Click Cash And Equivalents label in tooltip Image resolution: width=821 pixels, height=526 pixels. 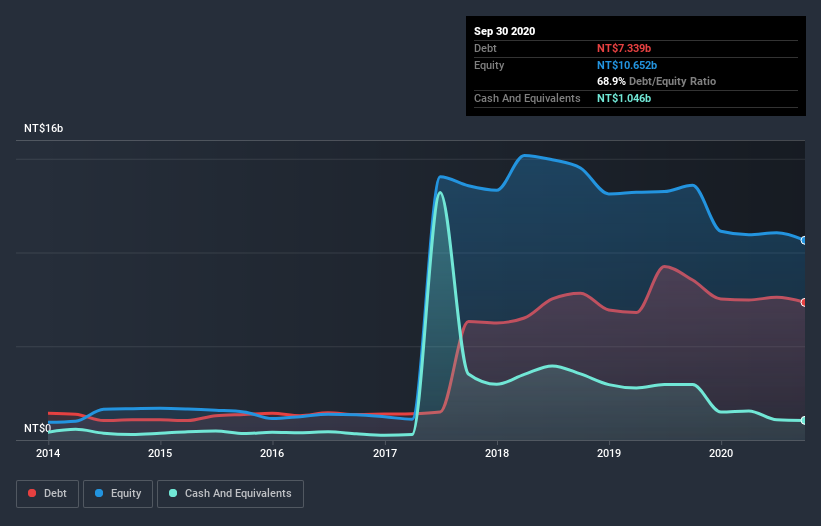coord(527,98)
